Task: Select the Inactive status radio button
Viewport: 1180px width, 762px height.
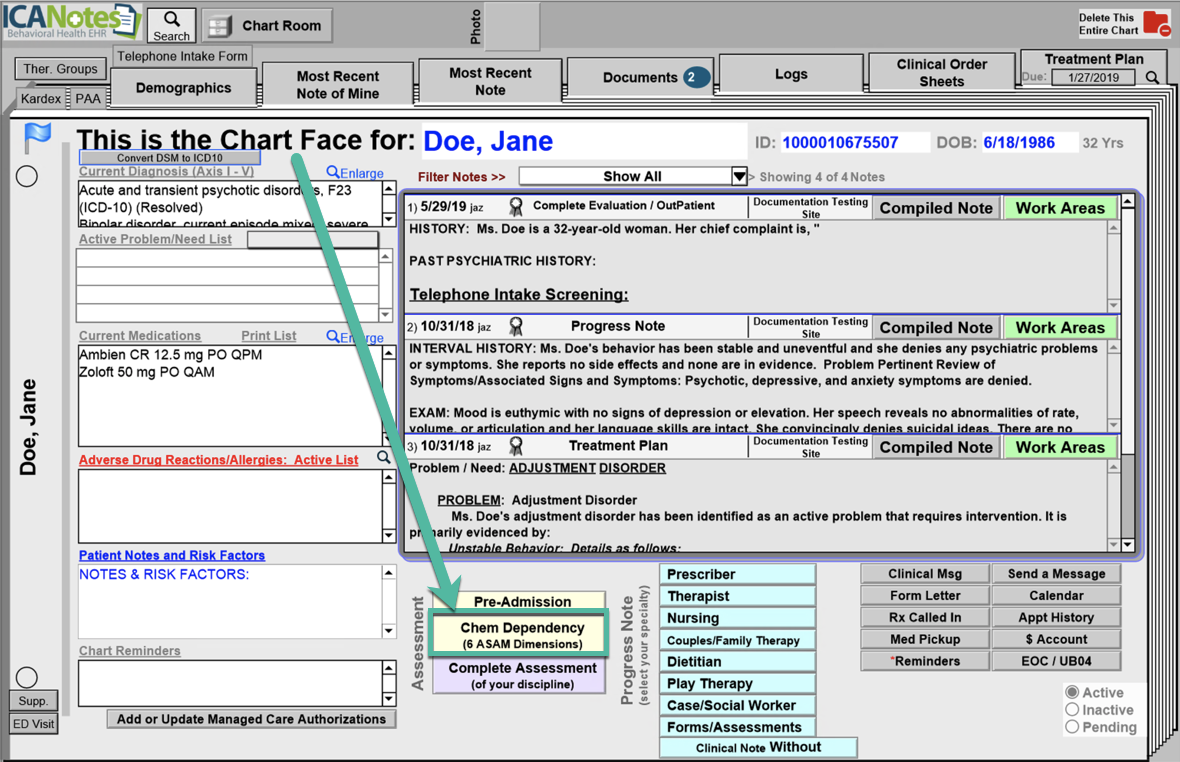Action: 1072,709
